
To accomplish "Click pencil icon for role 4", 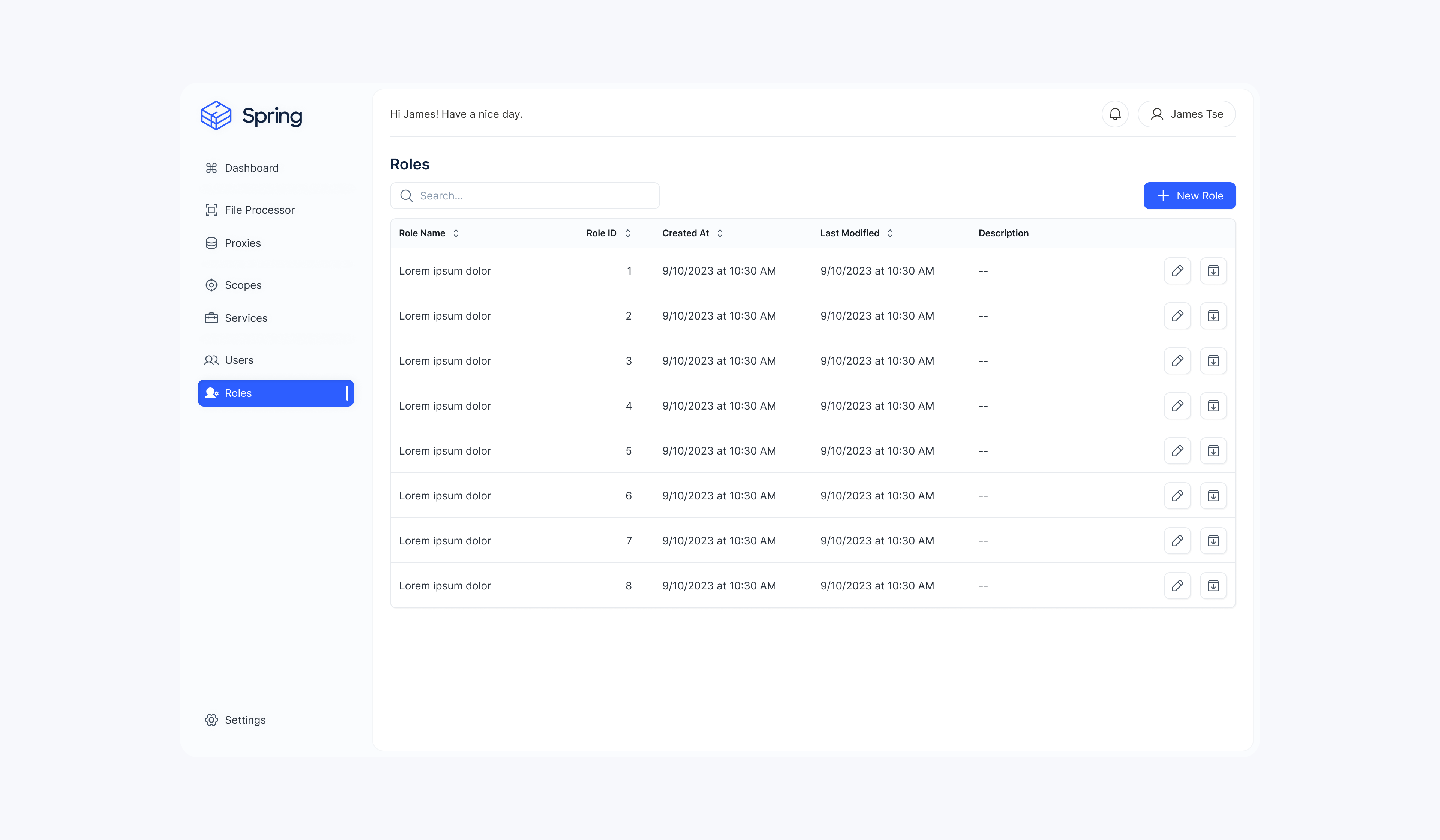I will click(x=1177, y=406).
